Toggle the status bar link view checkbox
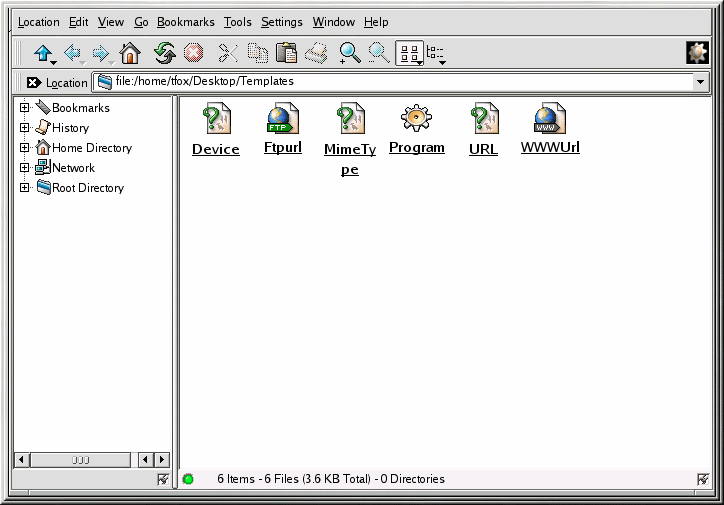This screenshot has height=505, width=724. pos(703,480)
